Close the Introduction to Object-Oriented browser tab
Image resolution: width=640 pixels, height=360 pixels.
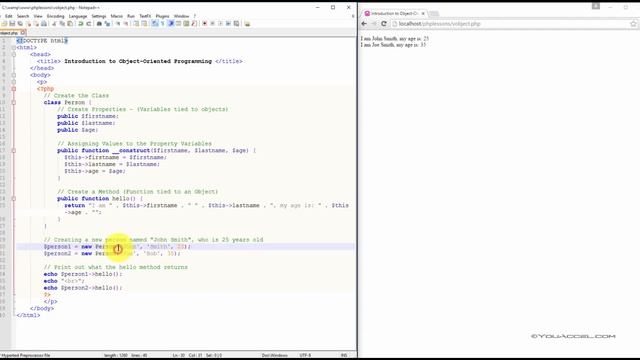(423, 13)
